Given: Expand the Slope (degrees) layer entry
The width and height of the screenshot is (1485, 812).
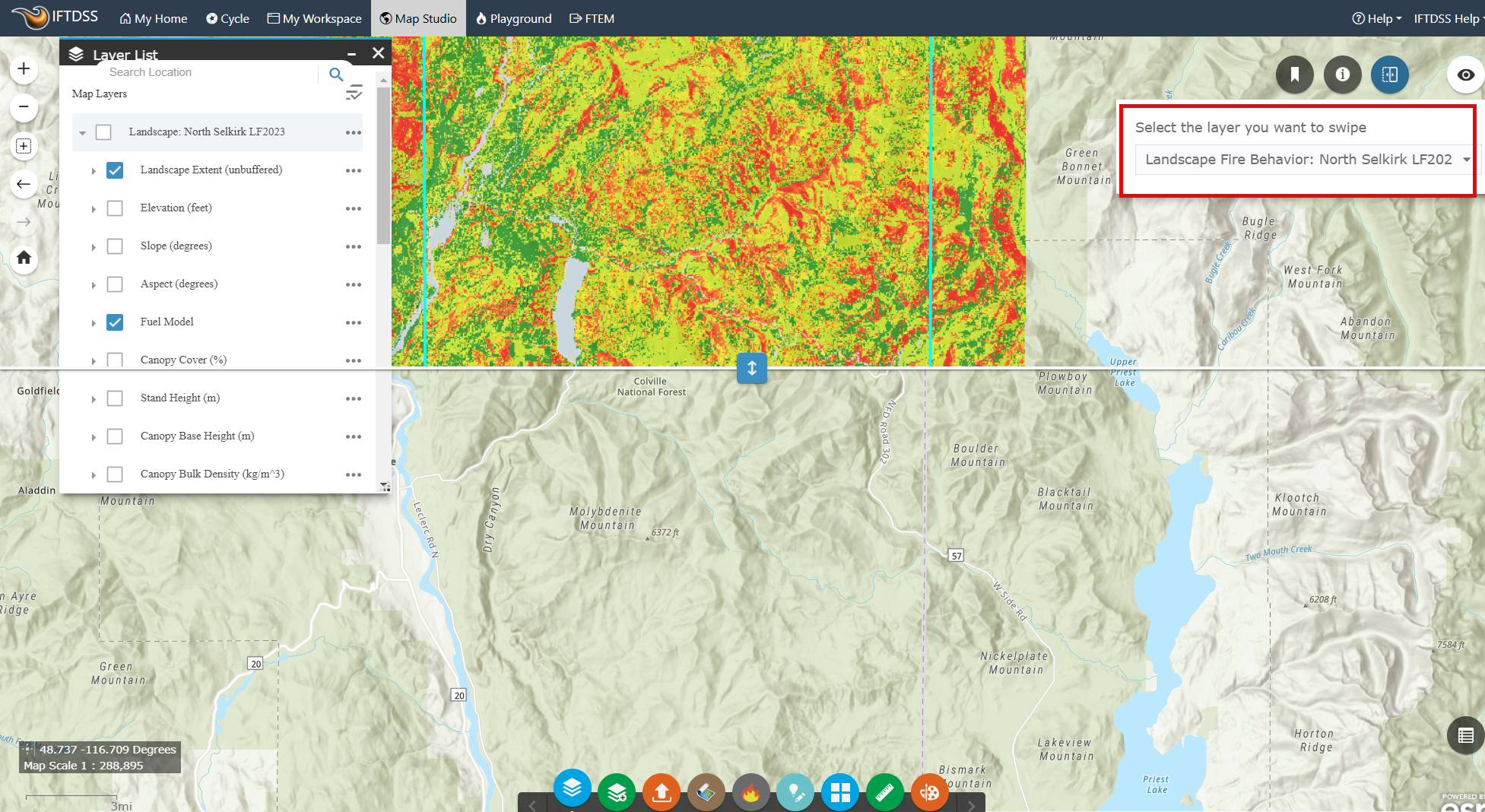Looking at the screenshot, I should [94, 246].
